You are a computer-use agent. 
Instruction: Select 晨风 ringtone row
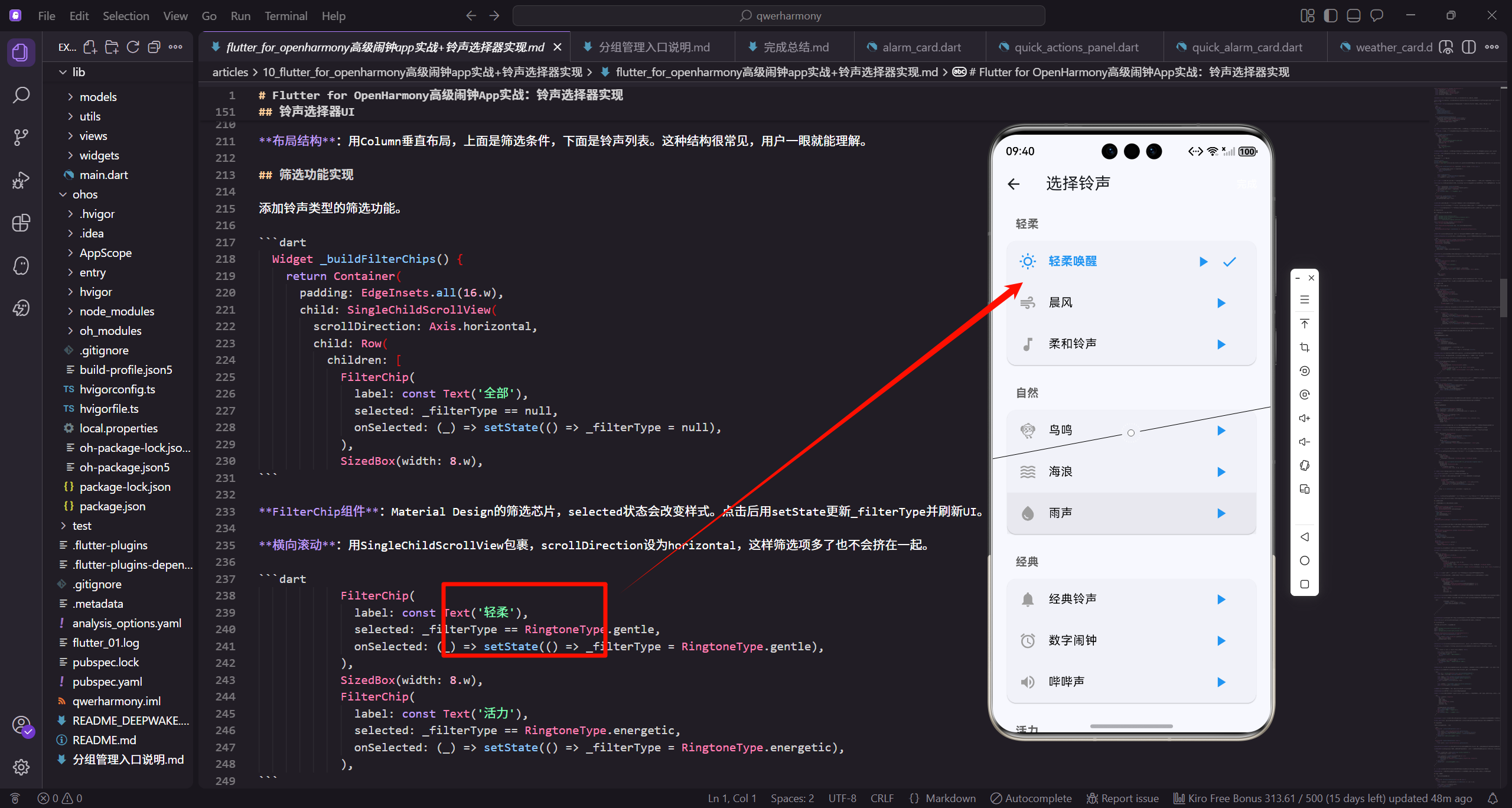[x=1131, y=303]
